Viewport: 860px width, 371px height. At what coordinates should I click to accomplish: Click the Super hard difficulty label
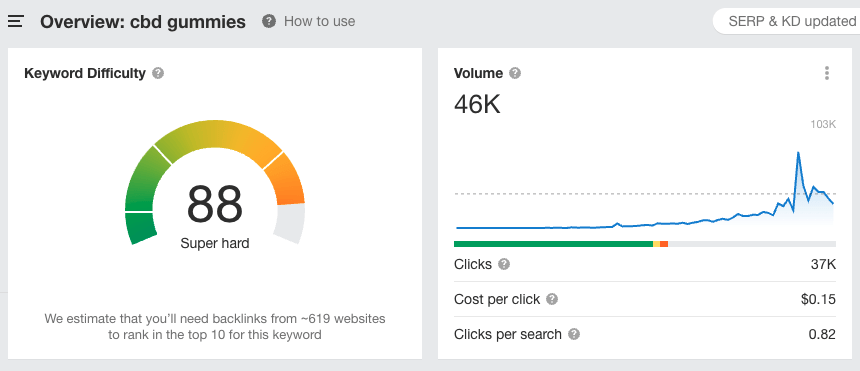[x=214, y=243]
